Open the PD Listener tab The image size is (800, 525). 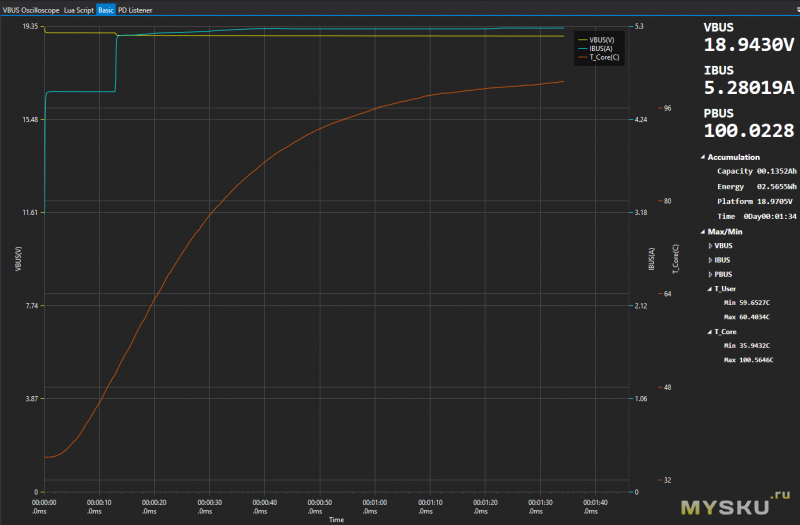point(135,10)
